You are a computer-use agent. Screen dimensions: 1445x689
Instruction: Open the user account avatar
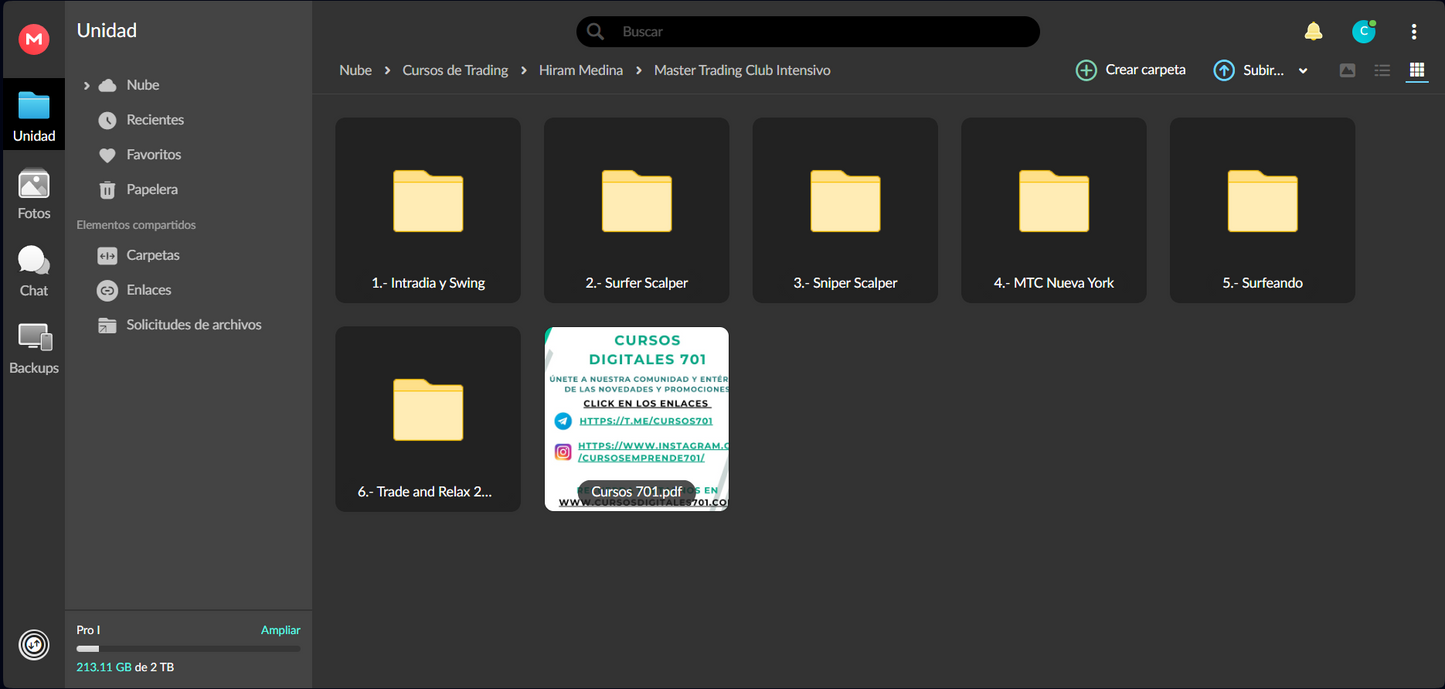(x=1363, y=32)
